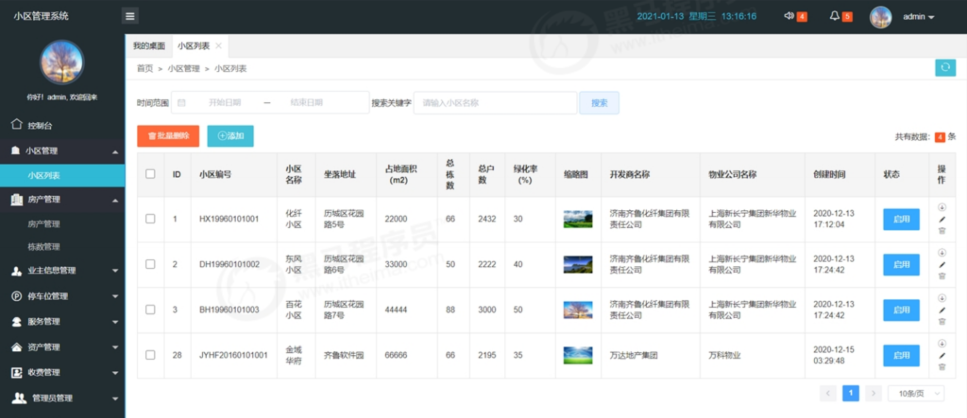Expand the 停车位管理 menu arrow
The image size is (967, 418).
tap(115, 297)
